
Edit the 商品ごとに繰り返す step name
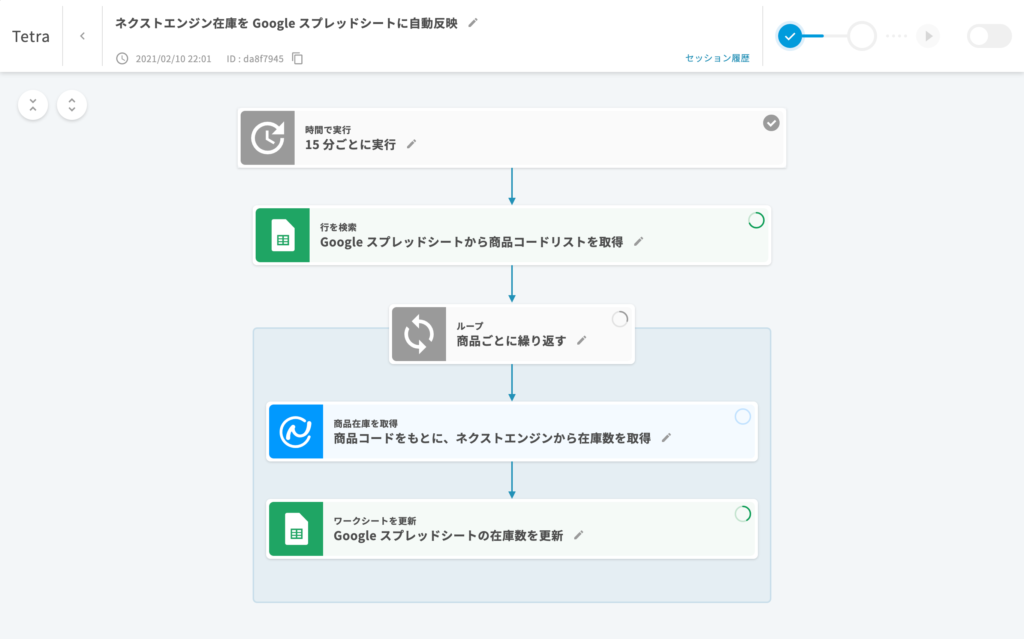pyautogui.click(x=582, y=340)
